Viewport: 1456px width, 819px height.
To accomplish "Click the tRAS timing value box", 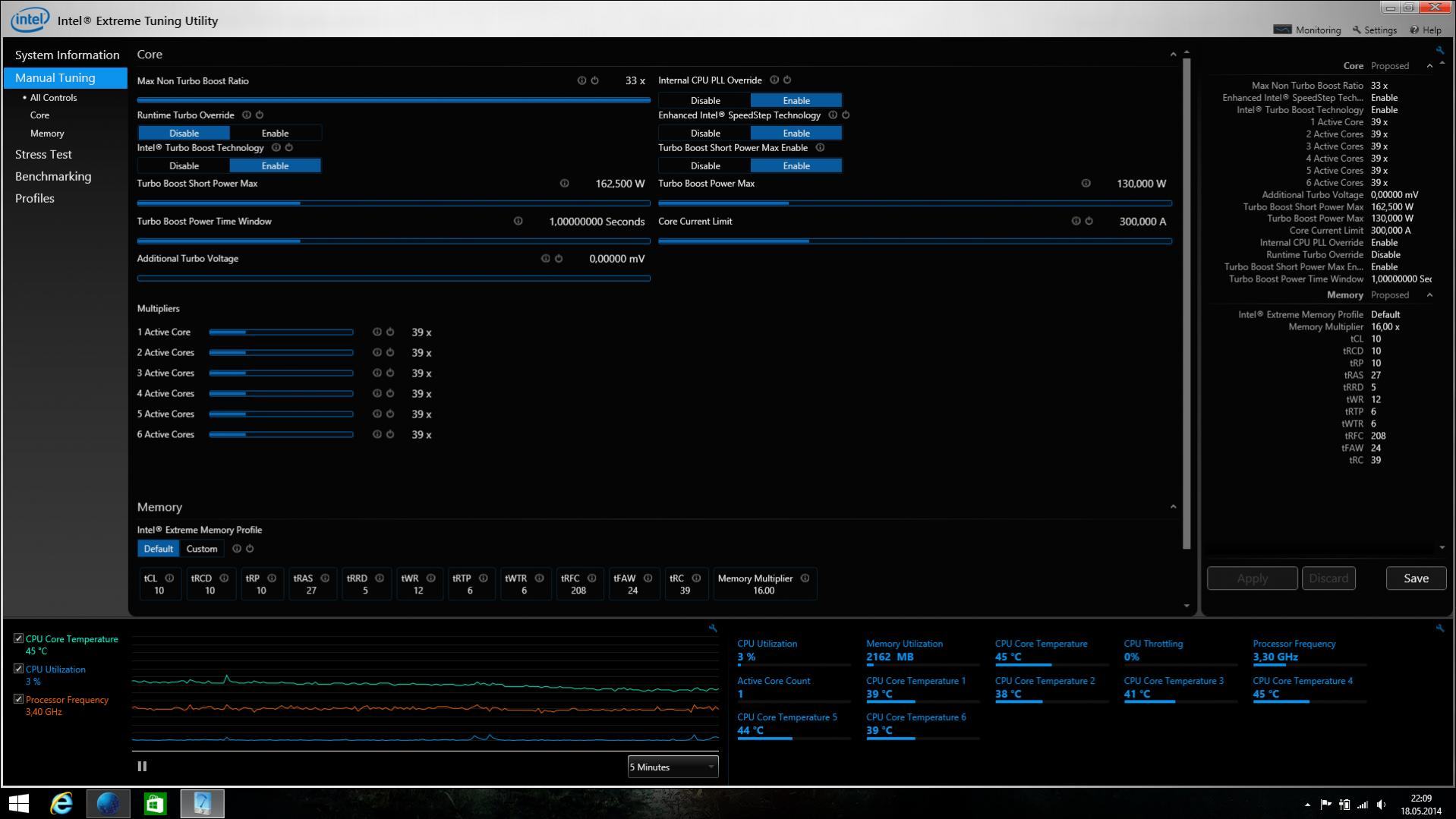I will click(312, 584).
